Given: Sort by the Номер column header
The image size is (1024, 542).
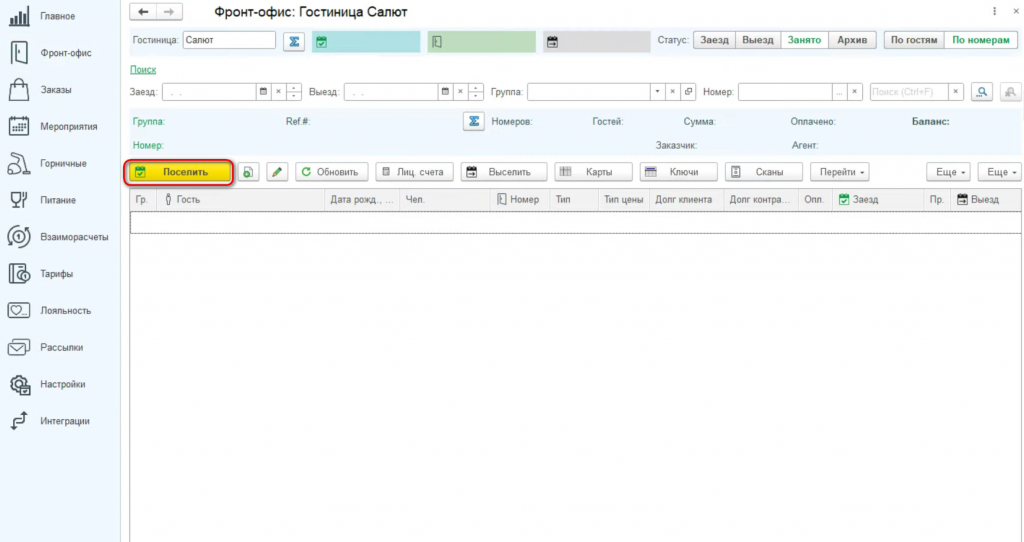Looking at the screenshot, I should (x=520, y=200).
